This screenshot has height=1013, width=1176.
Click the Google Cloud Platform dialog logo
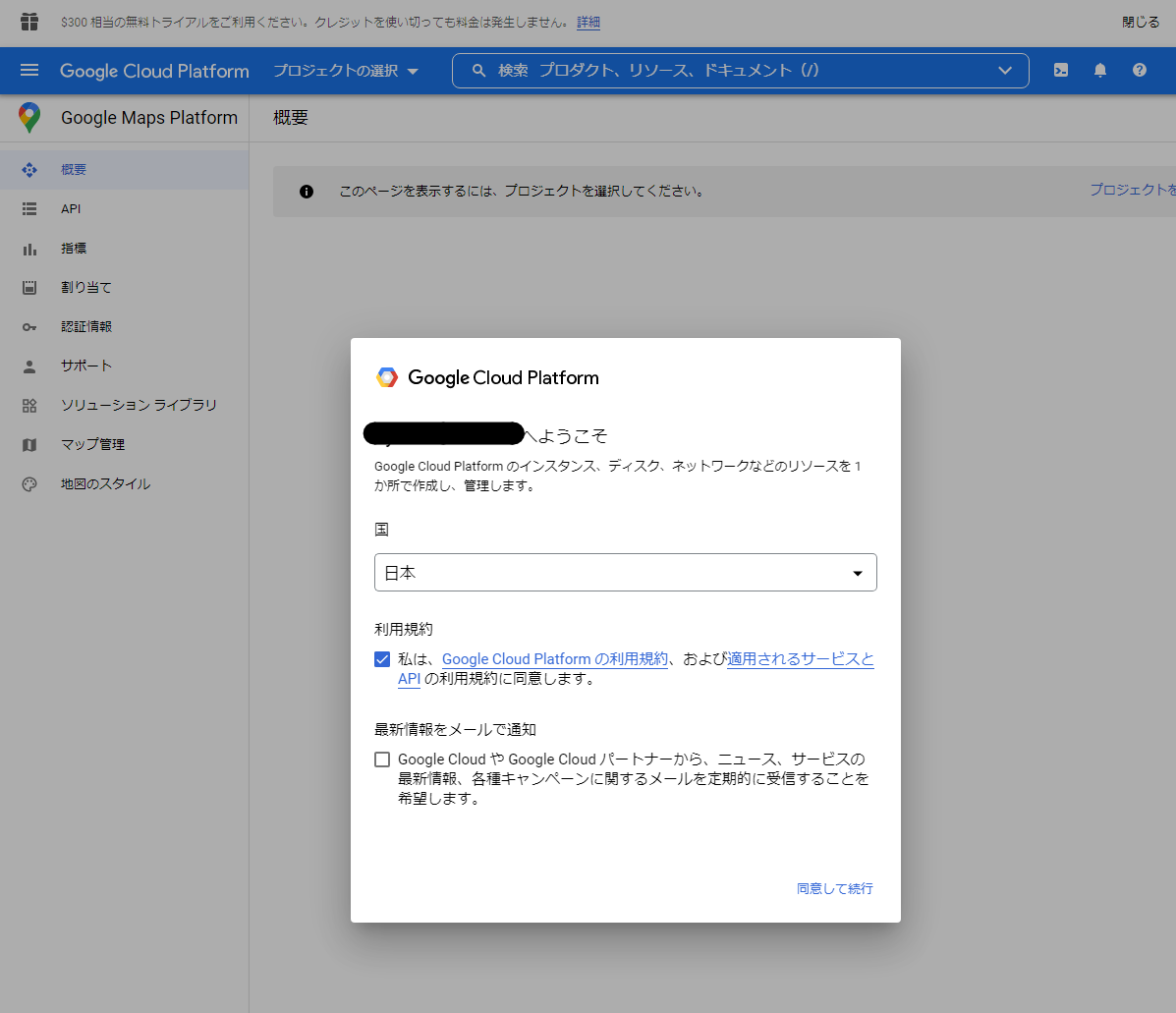click(x=387, y=377)
